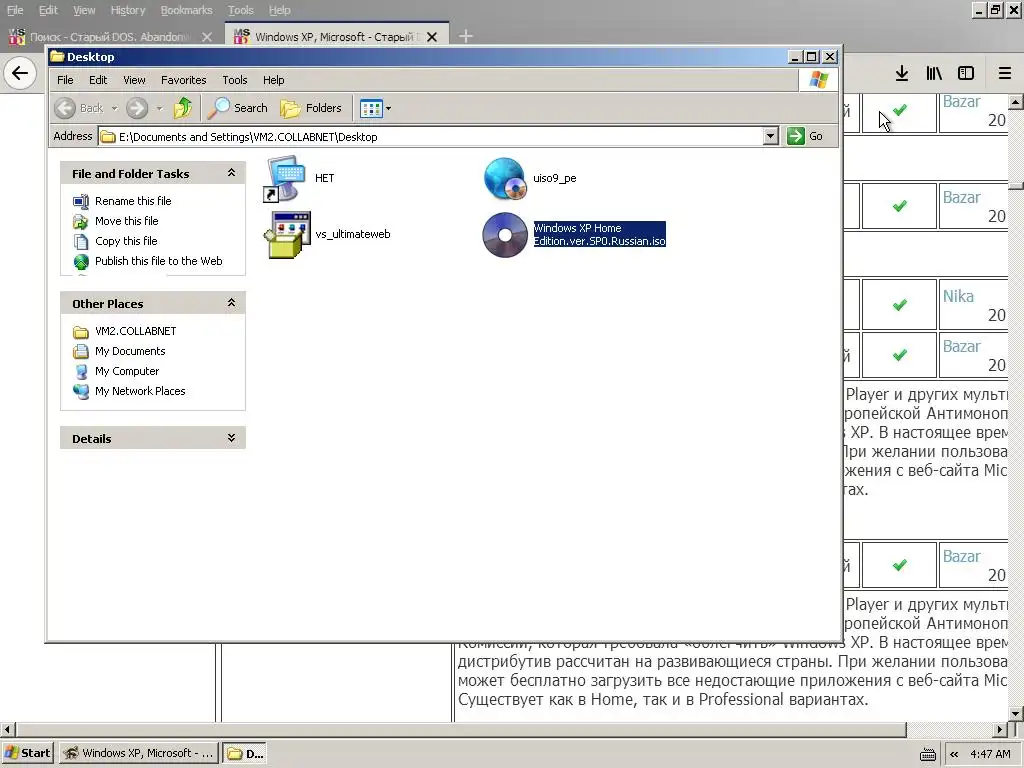Image resolution: width=1024 pixels, height=768 pixels.
Task: Open the browser hamburger menu
Action: click(1005, 73)
